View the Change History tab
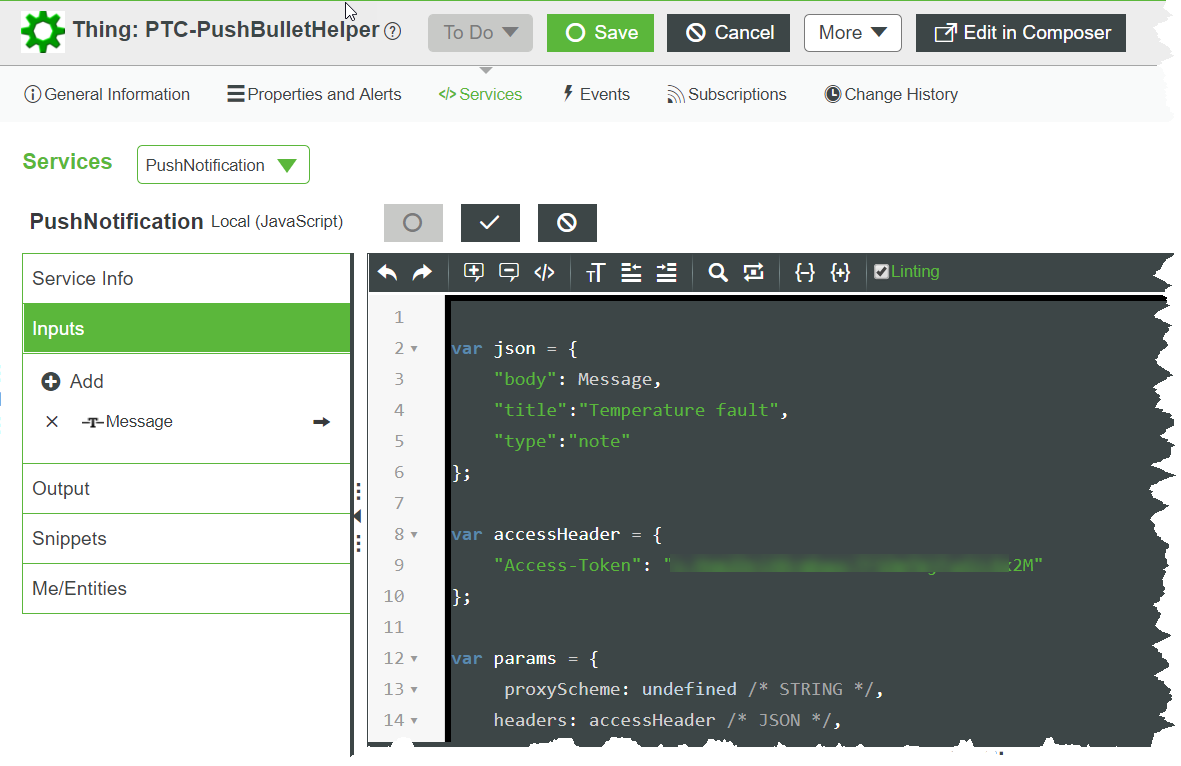This screenshot has height=766, width=1181. pos(891,94)
